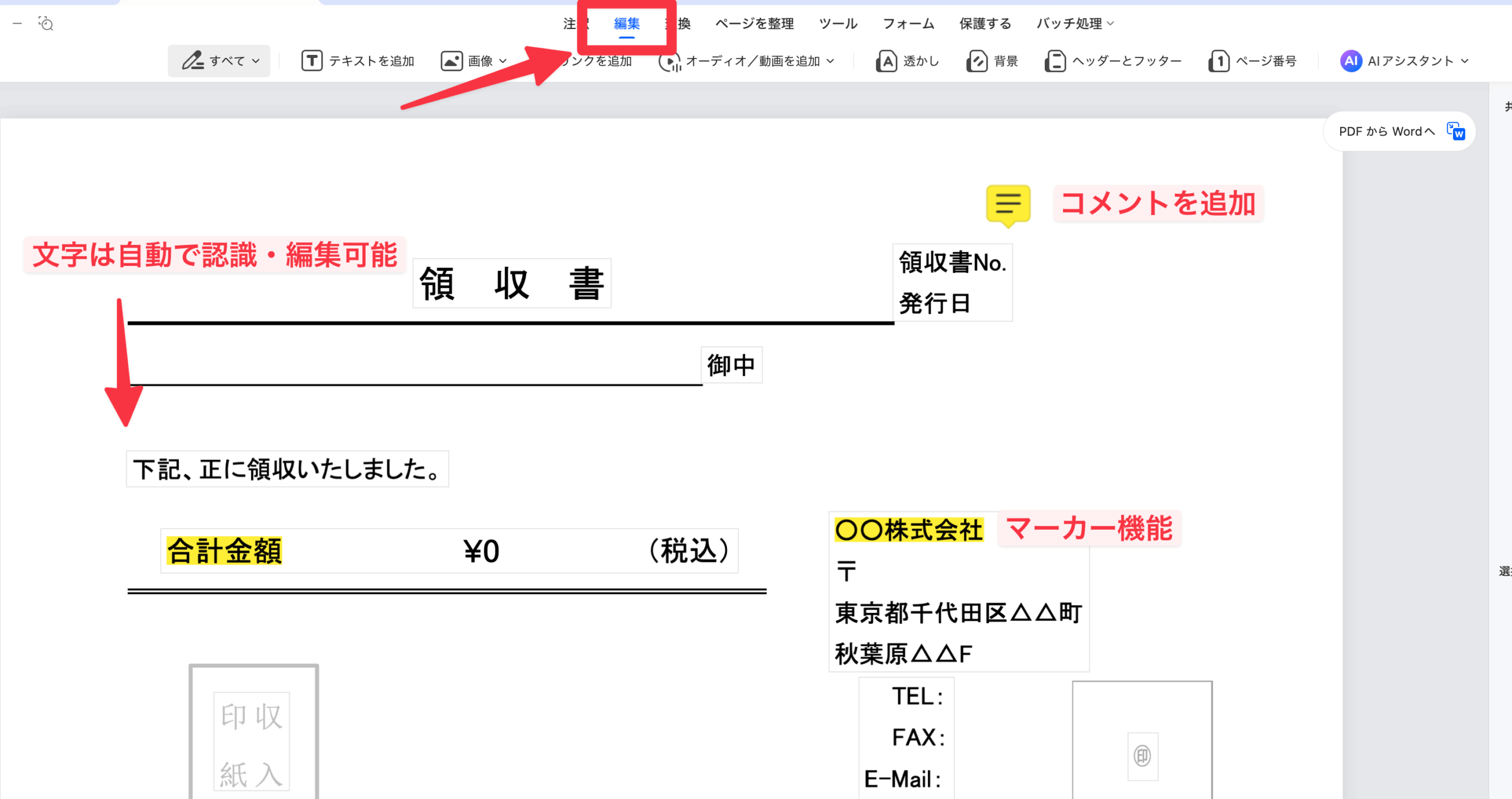
Task: Click the リンクを追加 button
Action: [x=598, y=61]
